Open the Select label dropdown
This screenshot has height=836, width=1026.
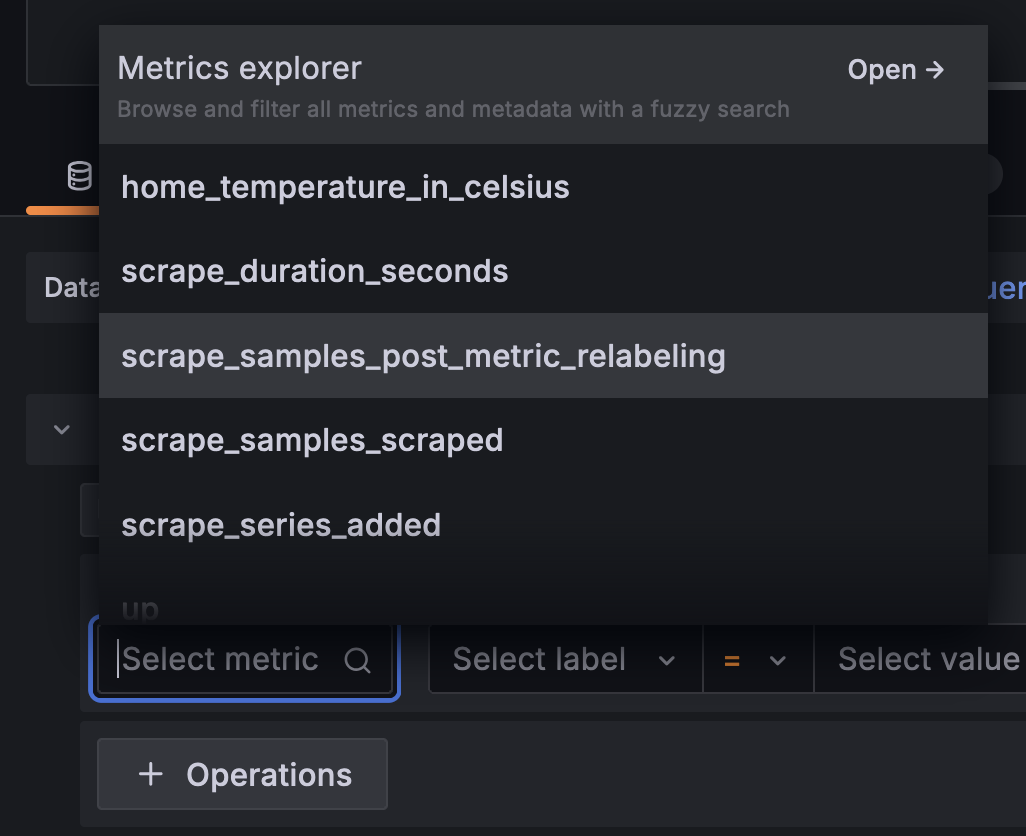(565, 659)
